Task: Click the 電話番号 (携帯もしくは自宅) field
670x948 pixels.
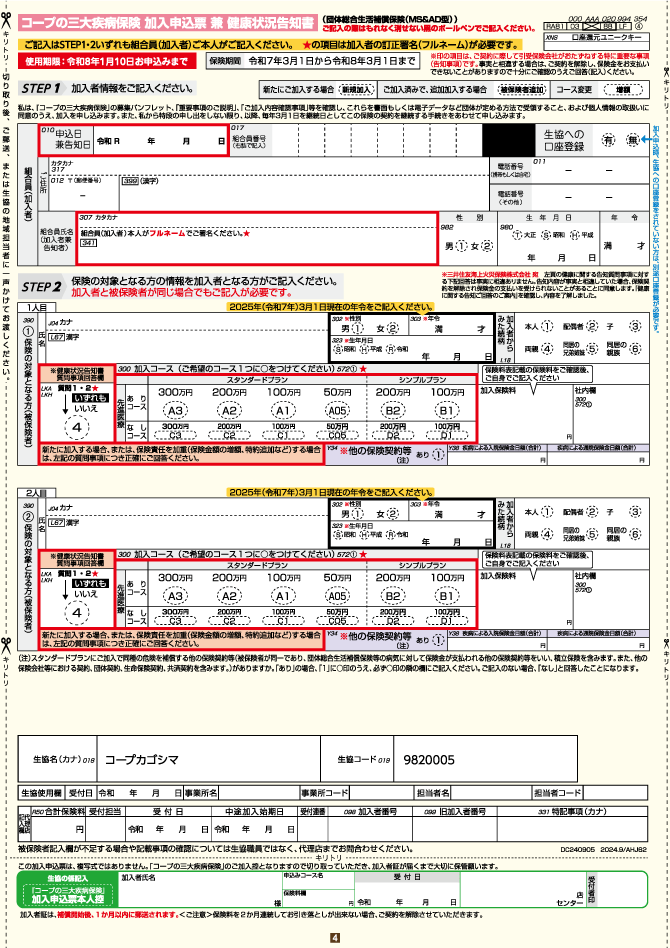Action: click(x=591, y=170)
